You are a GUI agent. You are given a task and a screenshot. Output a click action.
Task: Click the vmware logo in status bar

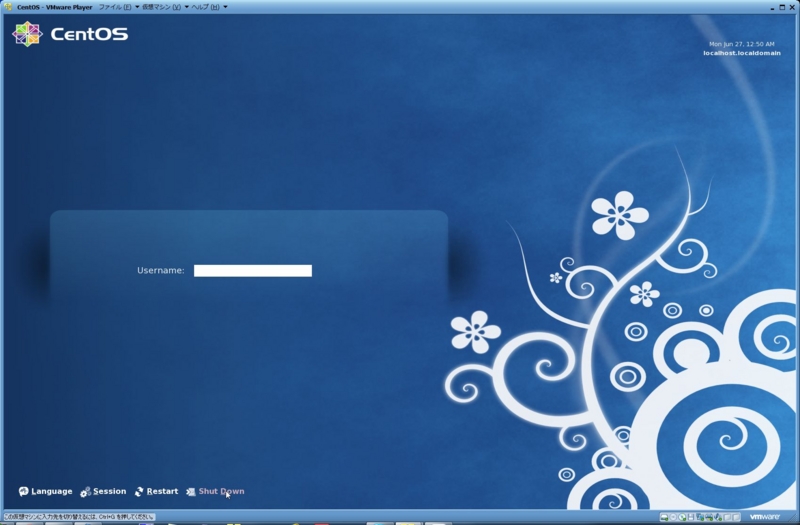[x=764, y=517]
